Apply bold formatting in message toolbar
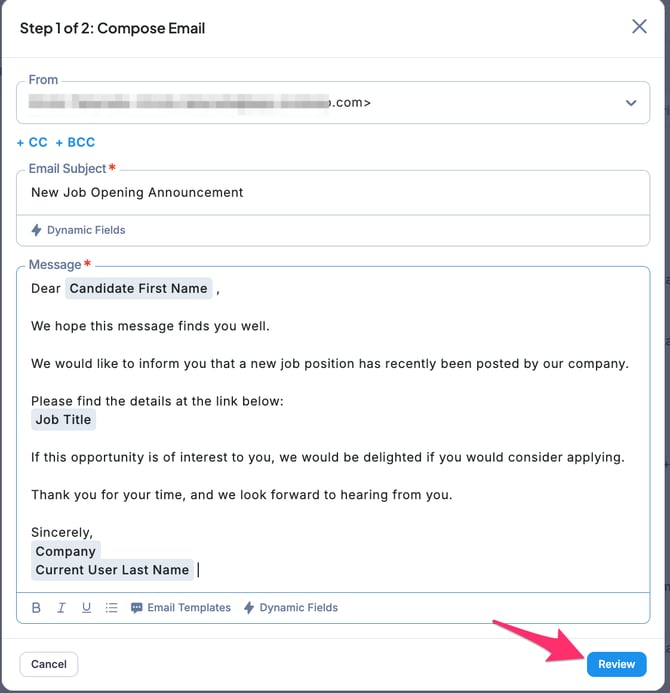This screenshot has width=670, height=693. point(37,608)
